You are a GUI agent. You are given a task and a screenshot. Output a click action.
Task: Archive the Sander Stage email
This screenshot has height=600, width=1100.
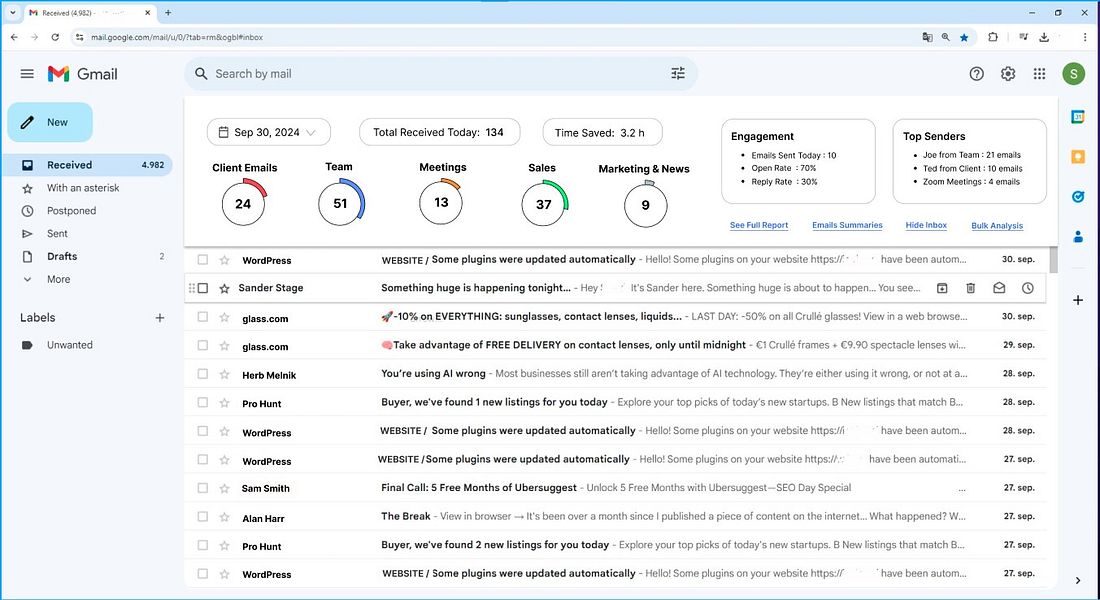pos(942,288)
